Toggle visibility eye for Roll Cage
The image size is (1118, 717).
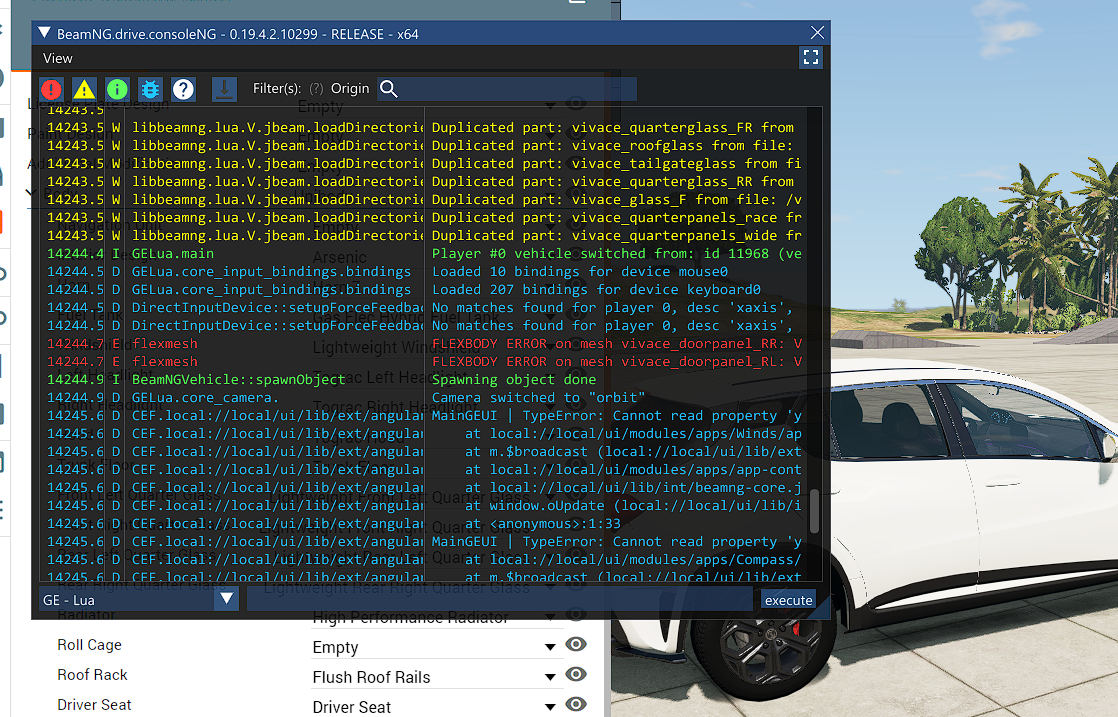pyautogui.click(x=576, y=644)
